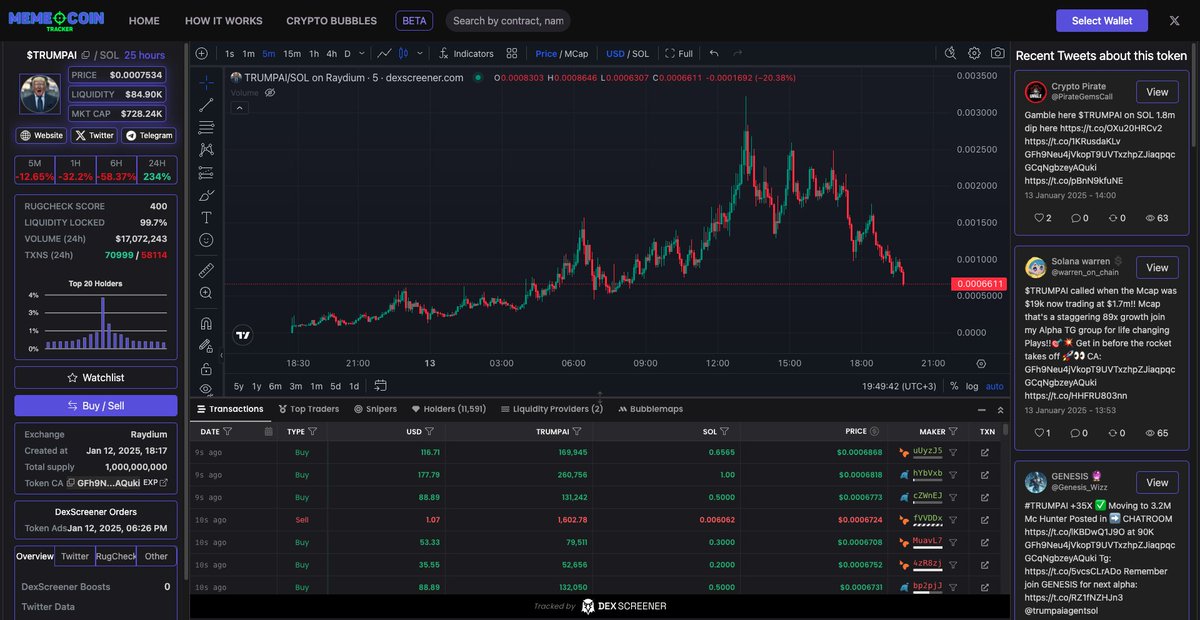Switch chart currency to SOL

tap(641, 53)
